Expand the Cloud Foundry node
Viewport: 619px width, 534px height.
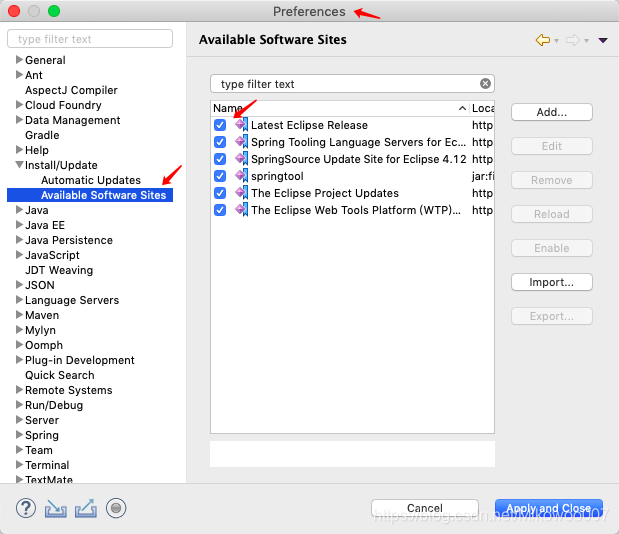pos(19,105)
